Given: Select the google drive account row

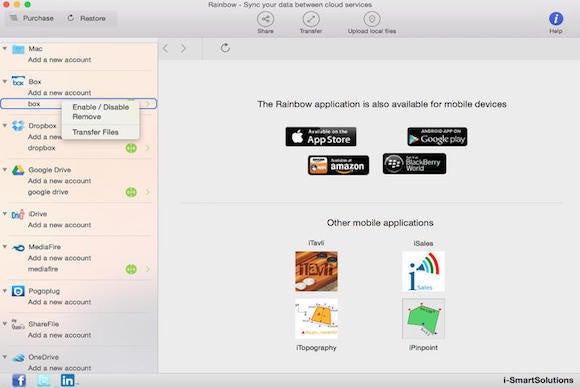Looking at the screenshot, I should coord(79,192).
